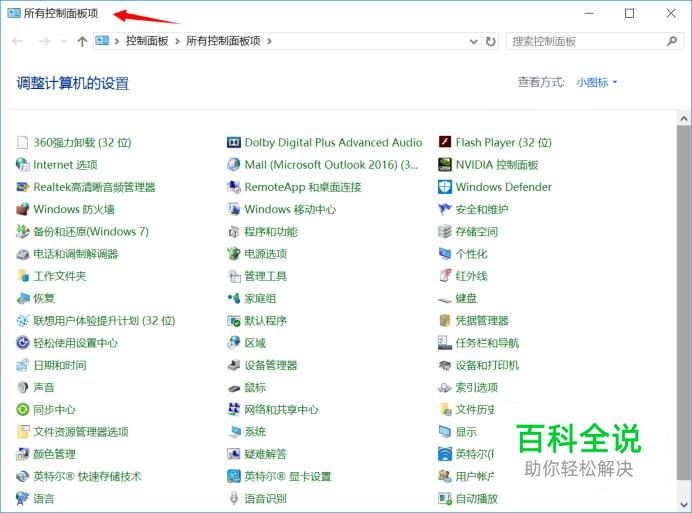Click the 网络和共享中心 icon
692x513 pixels.
233,410
